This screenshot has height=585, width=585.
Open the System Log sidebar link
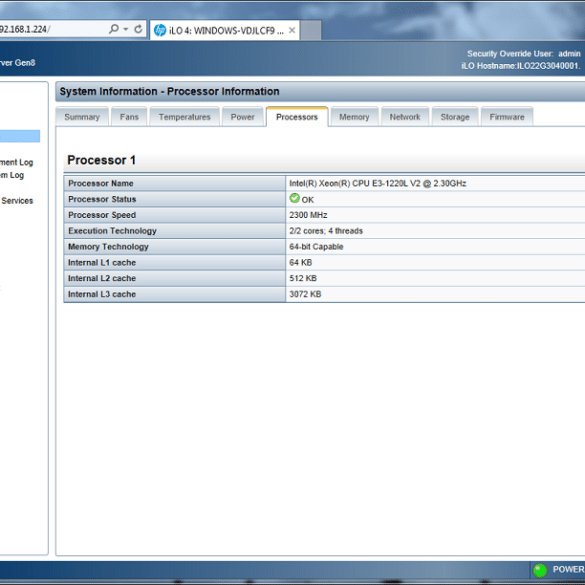(x=12, y=175)
